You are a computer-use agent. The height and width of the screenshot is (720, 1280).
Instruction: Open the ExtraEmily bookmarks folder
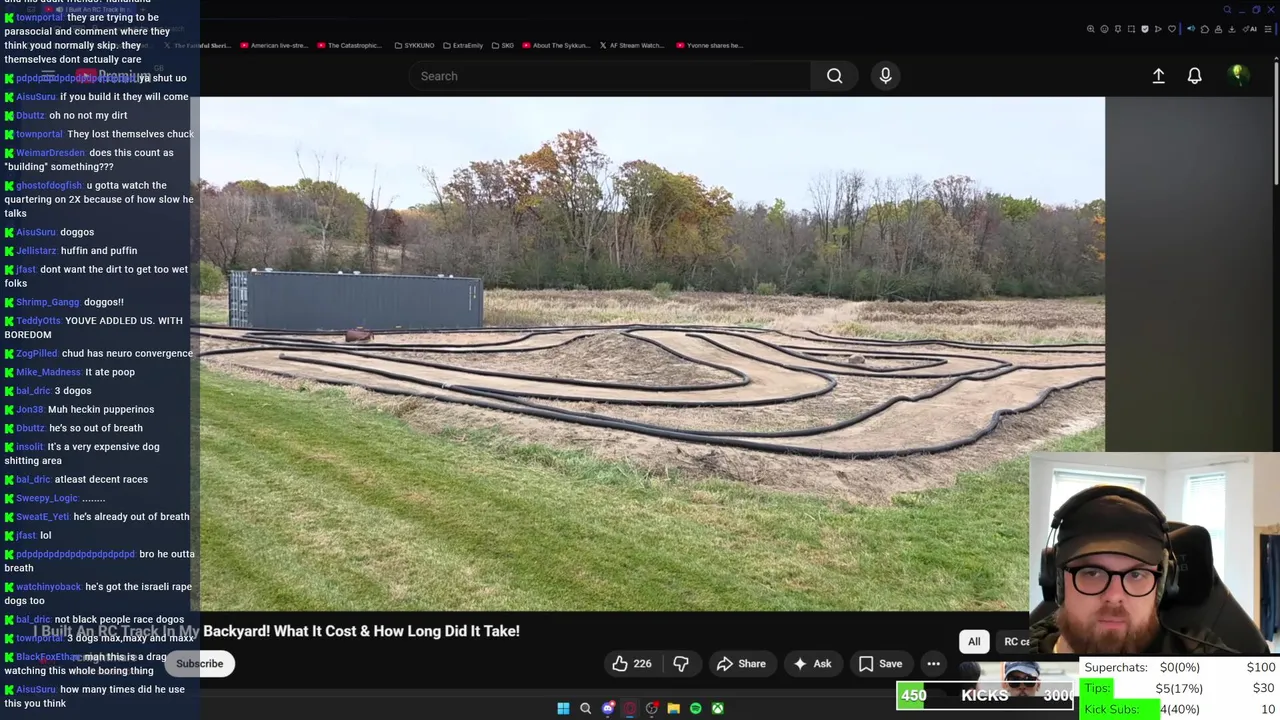coord(463,45)
